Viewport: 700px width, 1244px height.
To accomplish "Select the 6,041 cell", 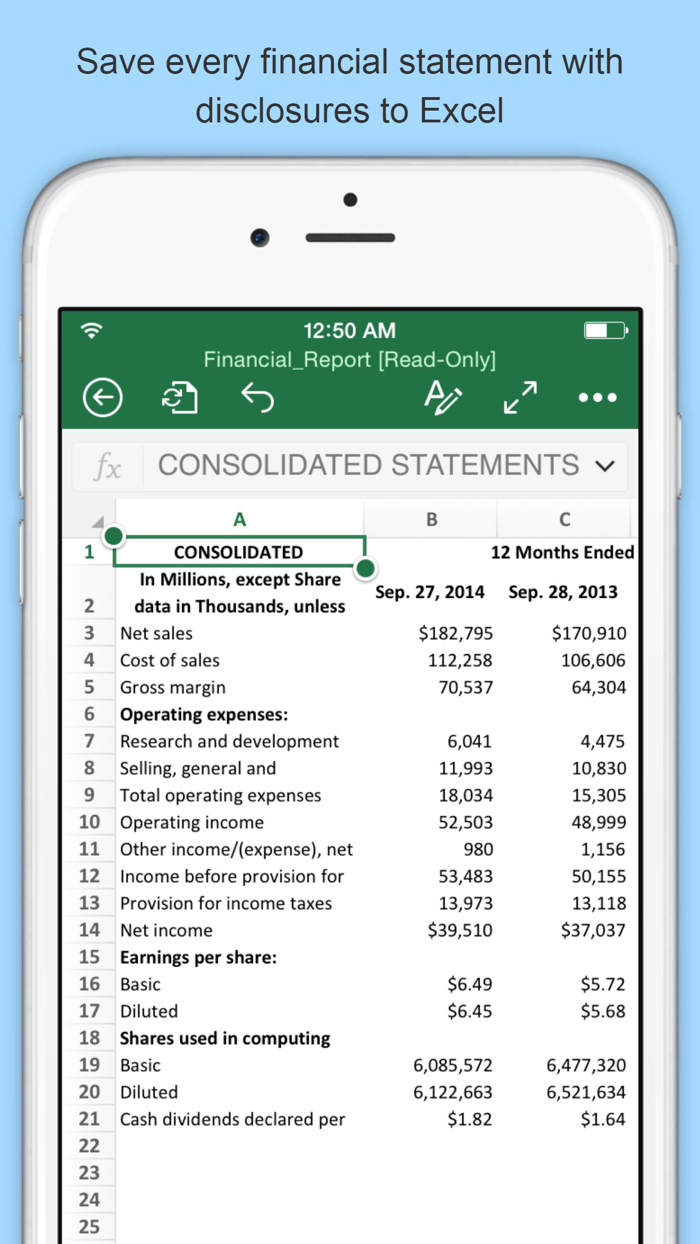I will coord(470,741).
